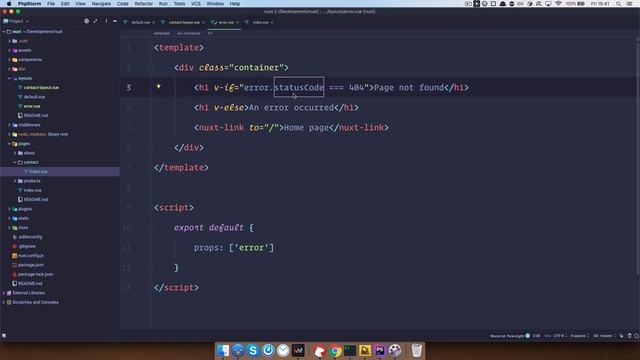
Task: Click the fold marker beside export default
Action: pos(151,227)
